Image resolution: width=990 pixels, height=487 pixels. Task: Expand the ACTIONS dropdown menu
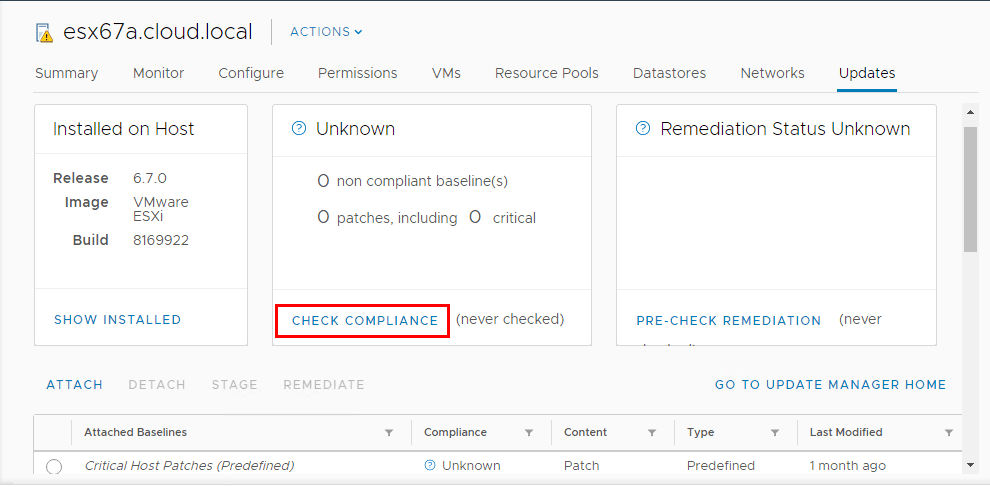(326, 32)
